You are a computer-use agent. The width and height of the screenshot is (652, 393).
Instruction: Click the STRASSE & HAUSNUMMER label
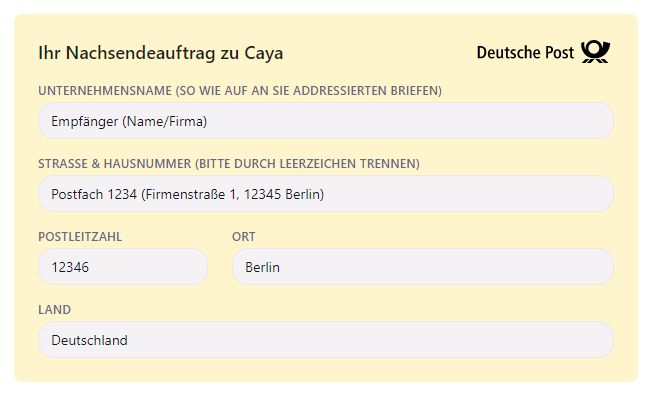pyautogui.click(x=115, y=164)
